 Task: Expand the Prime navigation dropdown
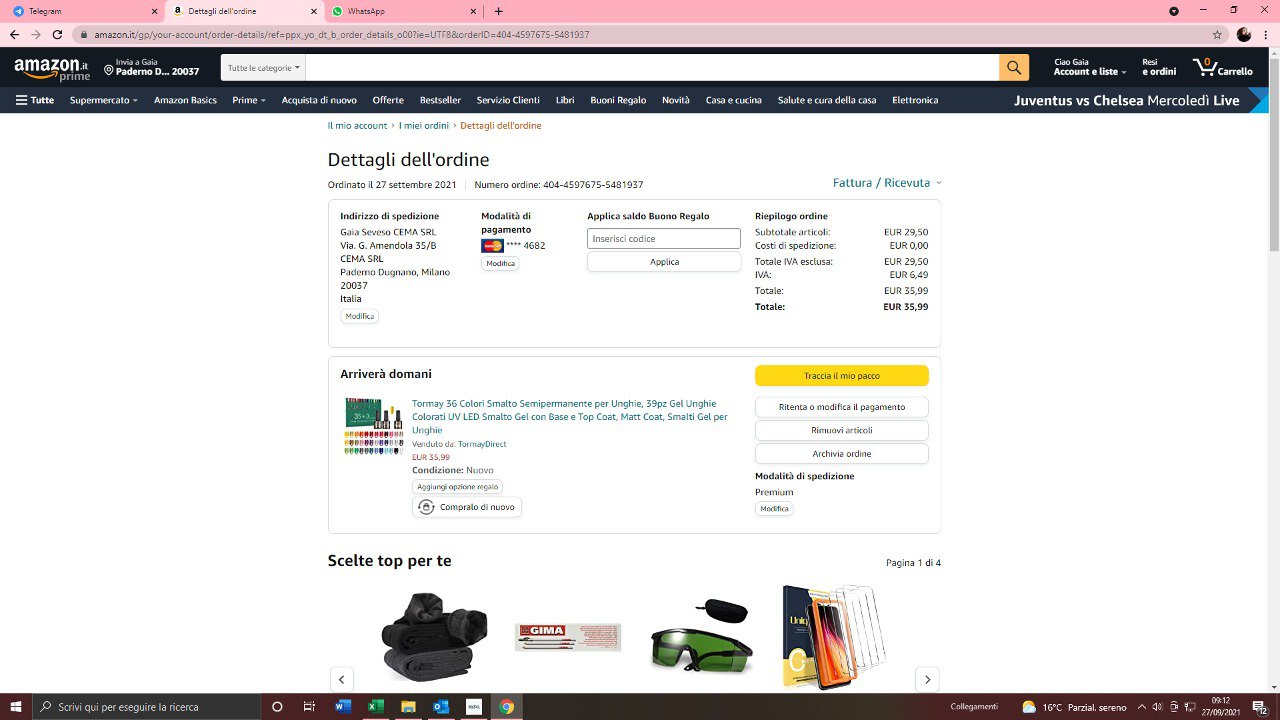(x=249, y=100)
